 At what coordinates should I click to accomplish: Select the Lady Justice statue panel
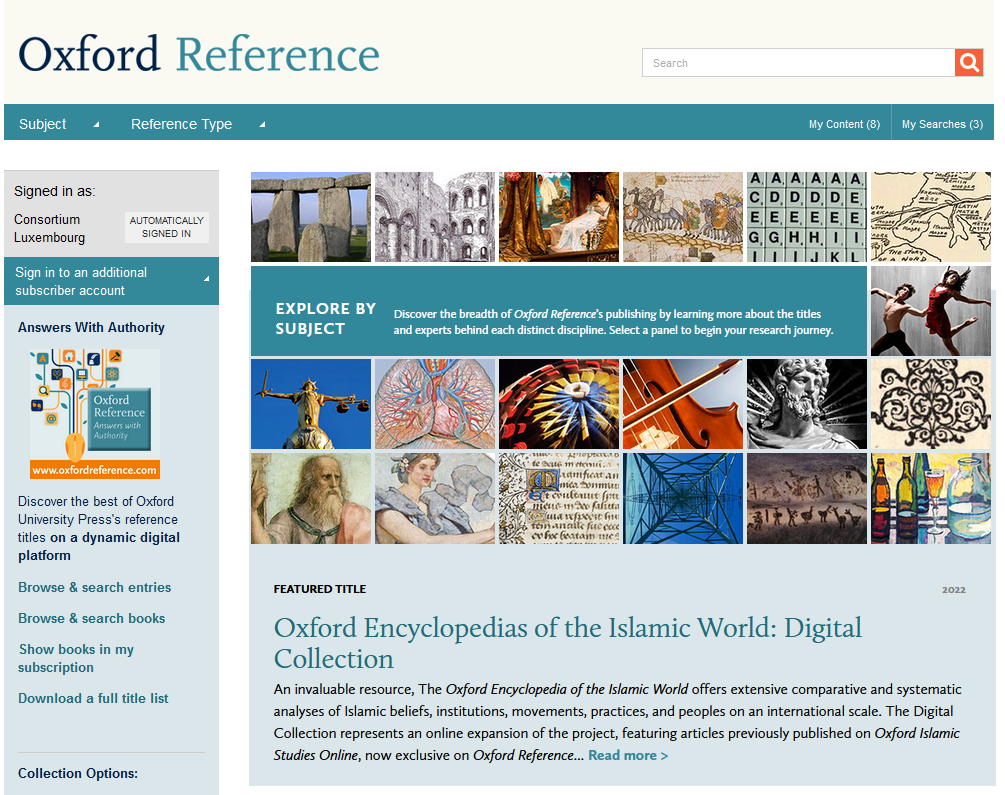pyautogui.click(x=311, y=404)
